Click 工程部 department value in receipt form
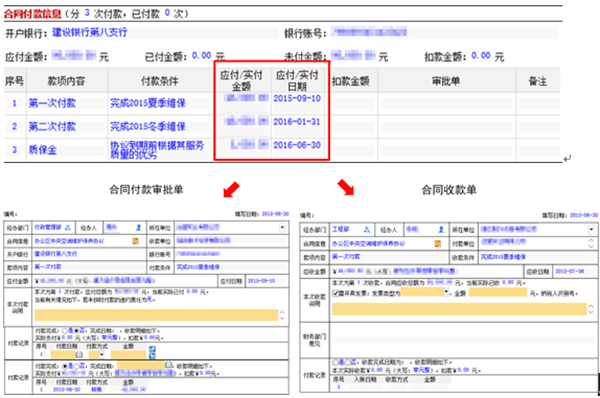 341,229
